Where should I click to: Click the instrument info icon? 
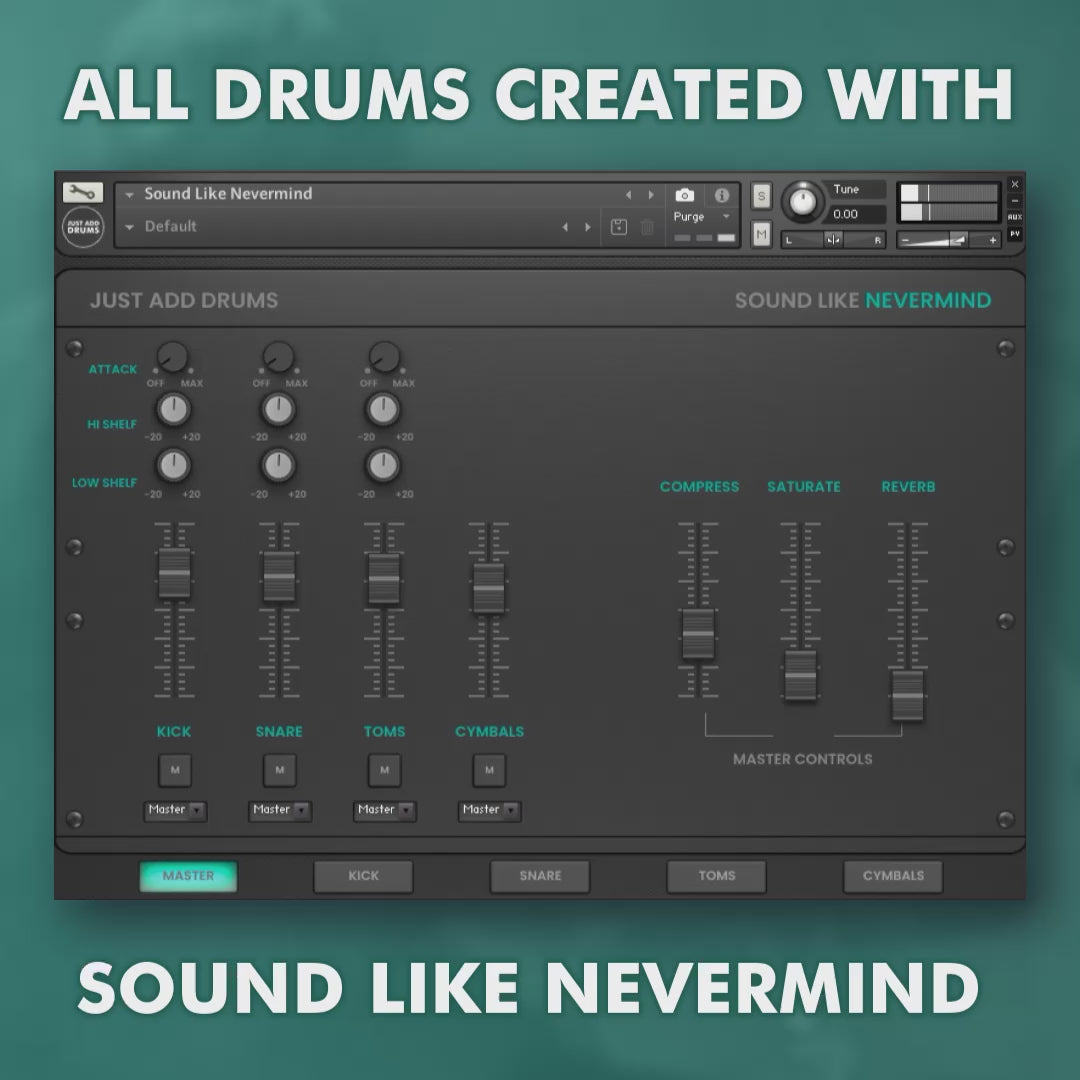tap(722, 195)
